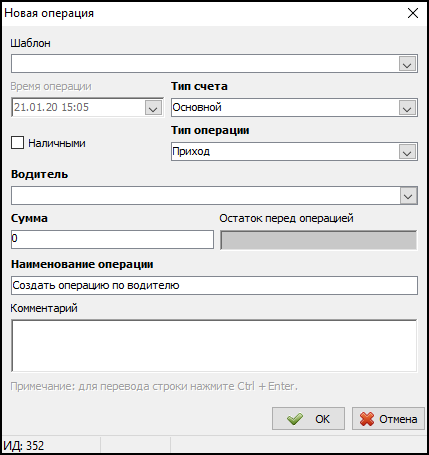Click the Остаток перед операцией field
Image resolution: width=429 pixels, height=455 pixels.
[x=319, y=240]
